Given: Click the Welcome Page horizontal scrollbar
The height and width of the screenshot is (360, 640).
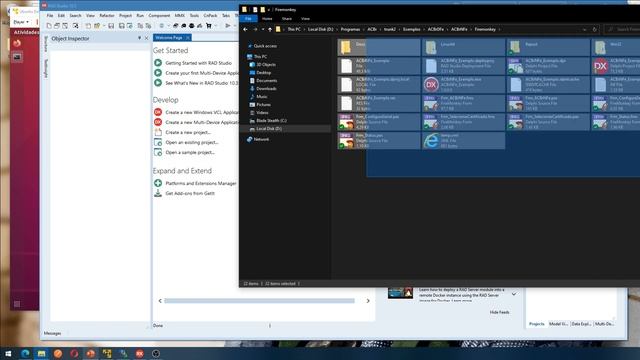Looking at the screenshot, I should pyautogui.click(x=259, y=301).
